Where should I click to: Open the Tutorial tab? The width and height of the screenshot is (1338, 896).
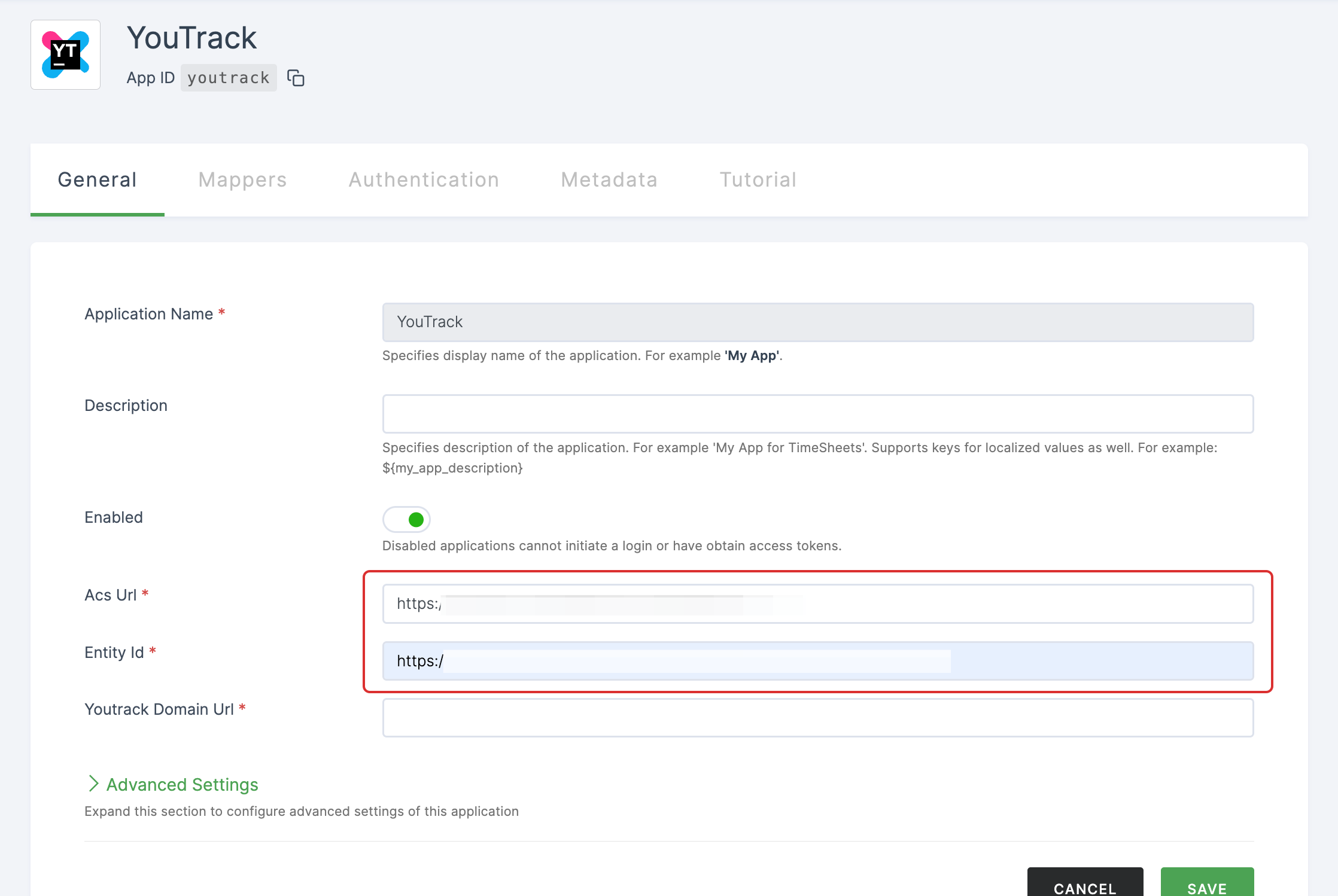(757, 179)
